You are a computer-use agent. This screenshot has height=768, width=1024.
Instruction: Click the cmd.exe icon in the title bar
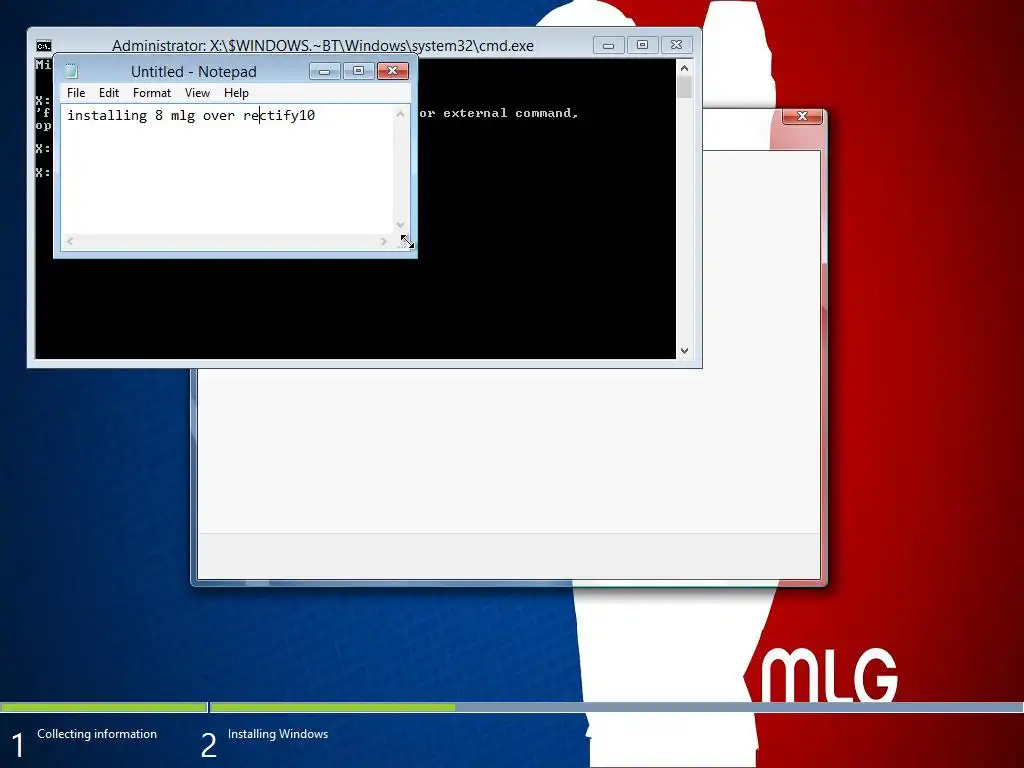[44, 46]
